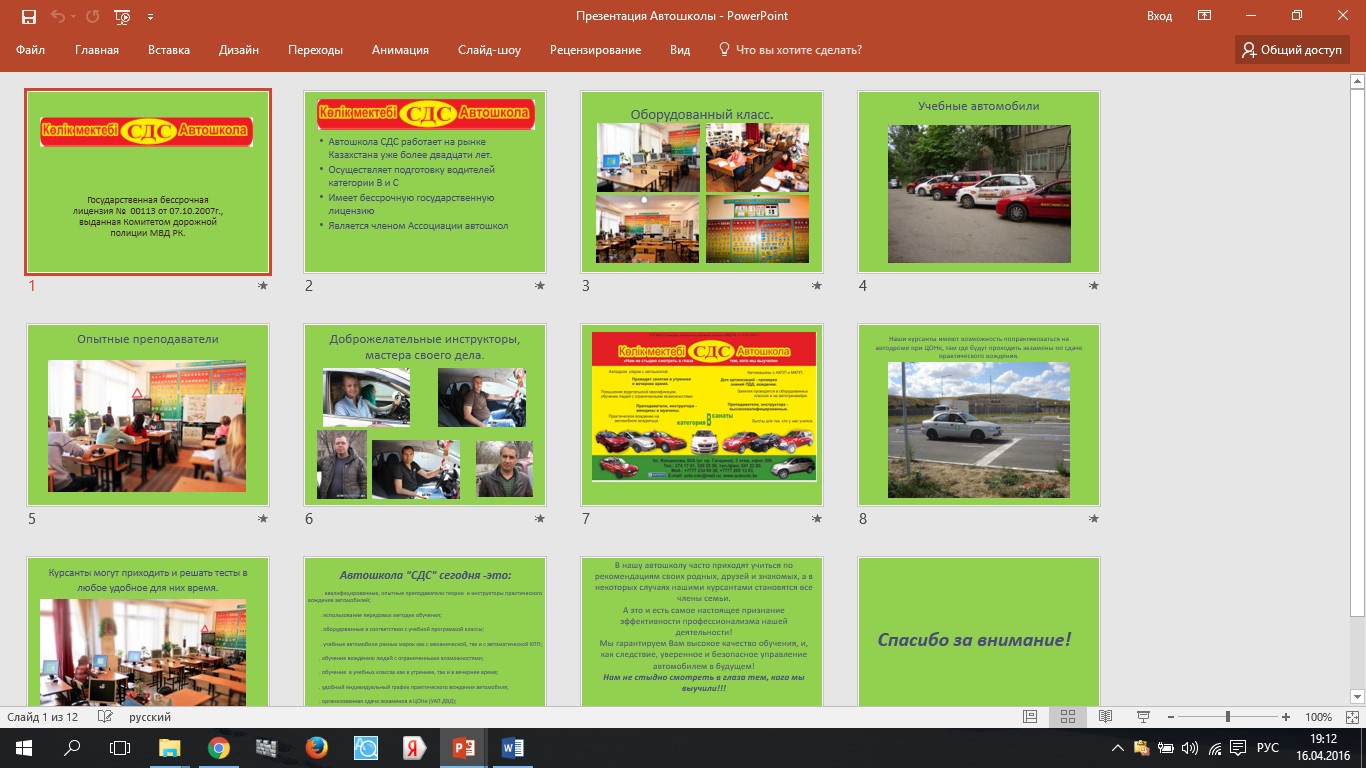Viewport: 1366px width, 768px height.
Task: Click the zoom in plus icon
Action: [x=1286, y=717]
